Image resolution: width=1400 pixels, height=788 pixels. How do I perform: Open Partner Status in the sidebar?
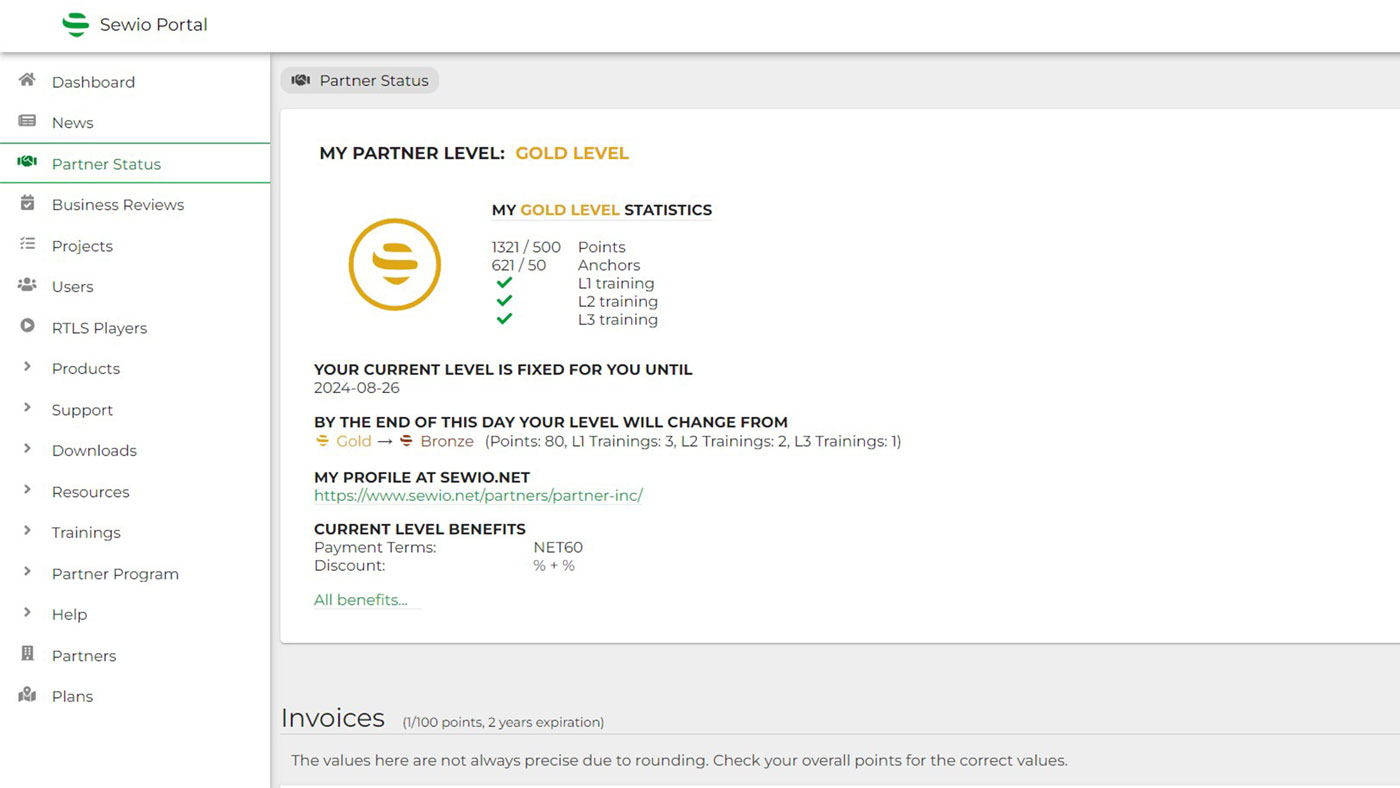pos(106,164)
